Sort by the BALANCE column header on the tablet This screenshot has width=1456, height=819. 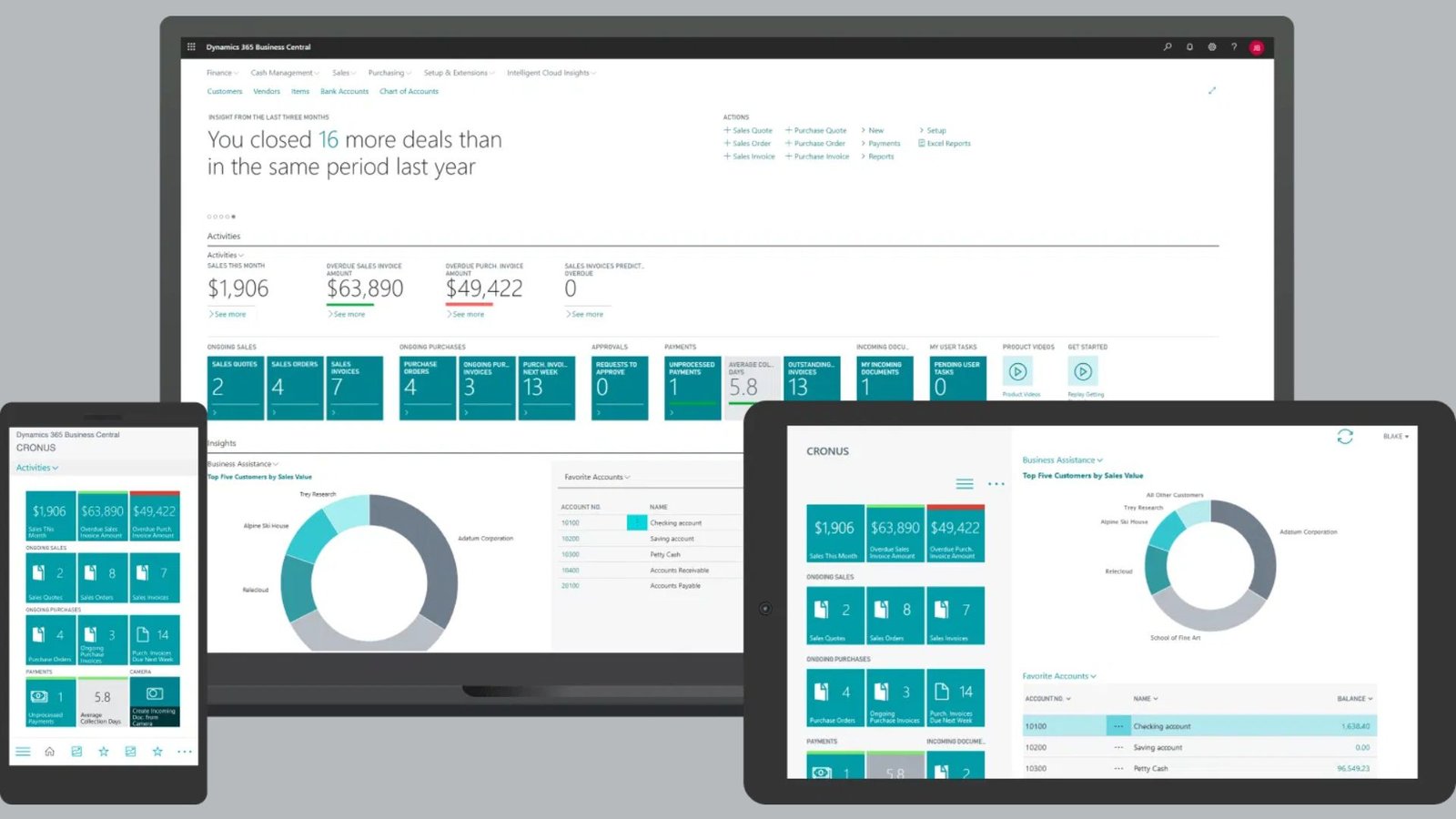coord(1354,699)
